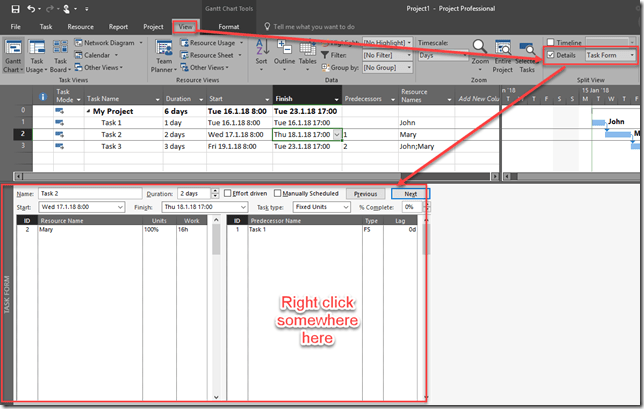Click the Next button in Task Form
This screenshot has height=409, width=644.
click(410, 193)
